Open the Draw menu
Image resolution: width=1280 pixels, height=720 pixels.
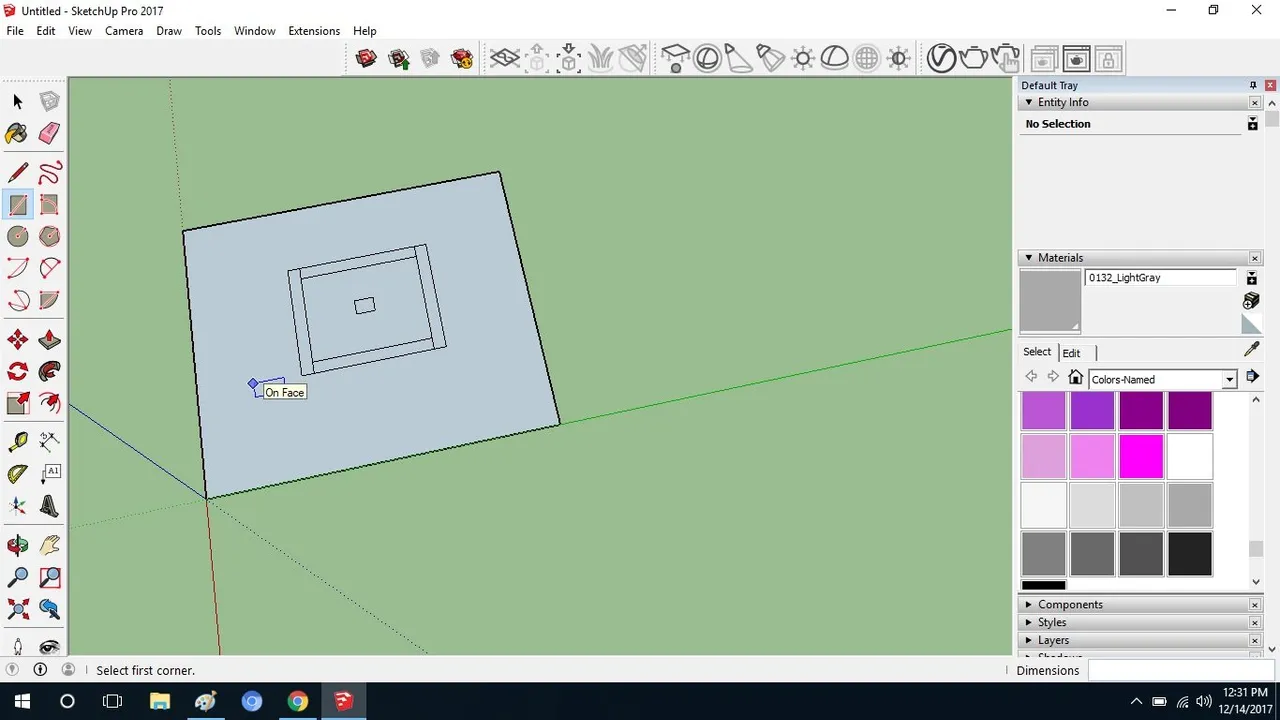169,31
